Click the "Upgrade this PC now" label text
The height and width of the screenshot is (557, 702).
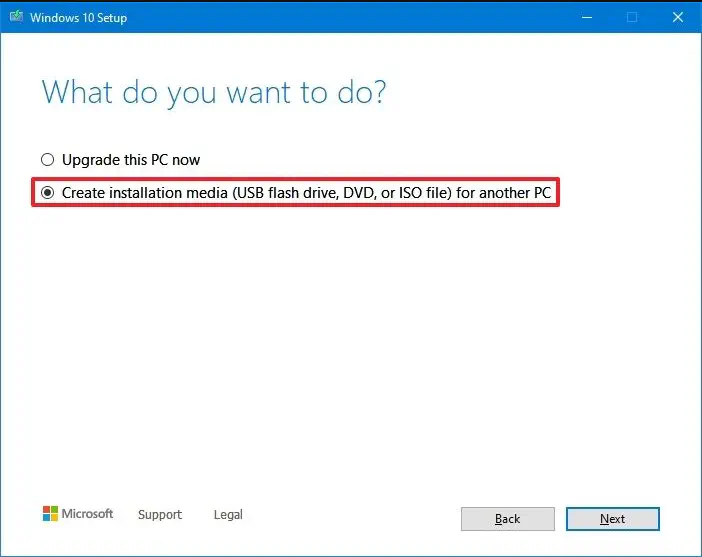click(x=131, y=159)
